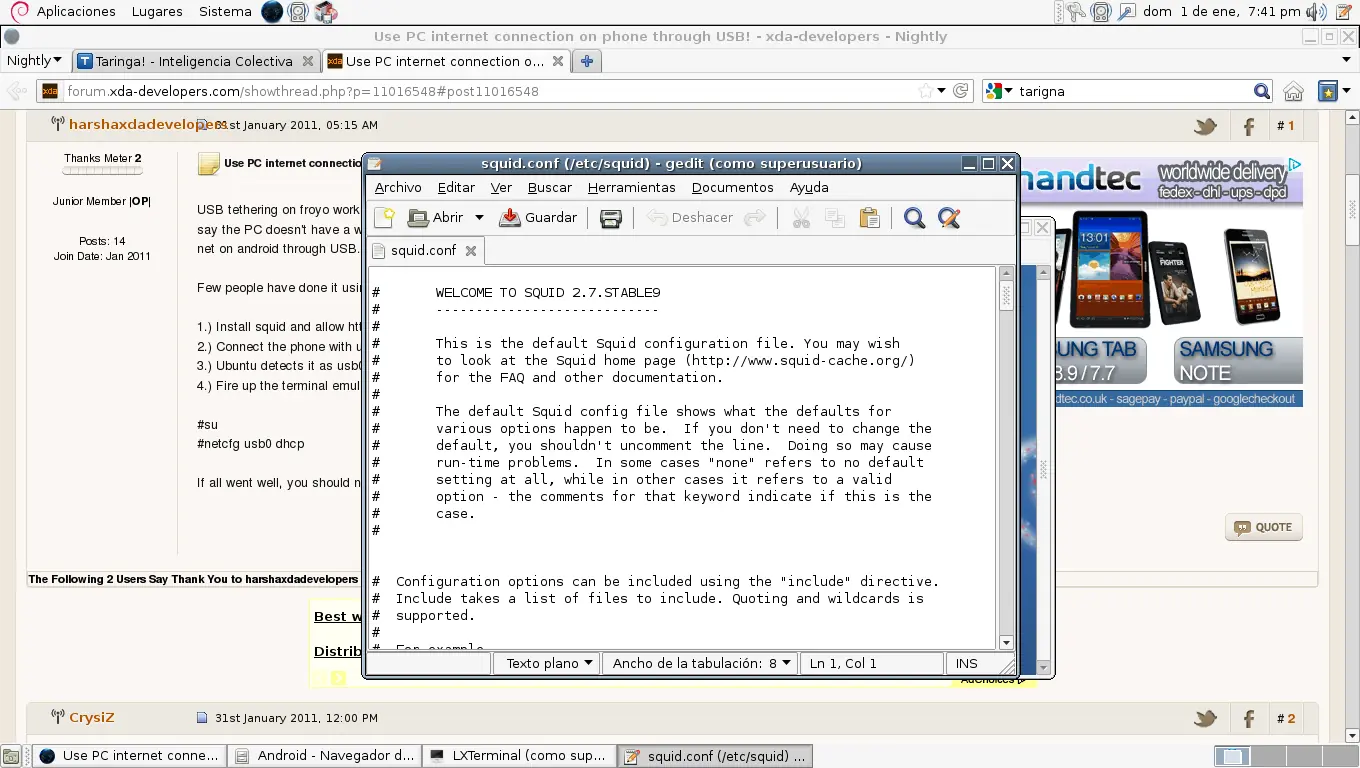Expand the bookmarks button dropdown arrow
This screenshot has width=1360, height=768.
click(1346, 91)
